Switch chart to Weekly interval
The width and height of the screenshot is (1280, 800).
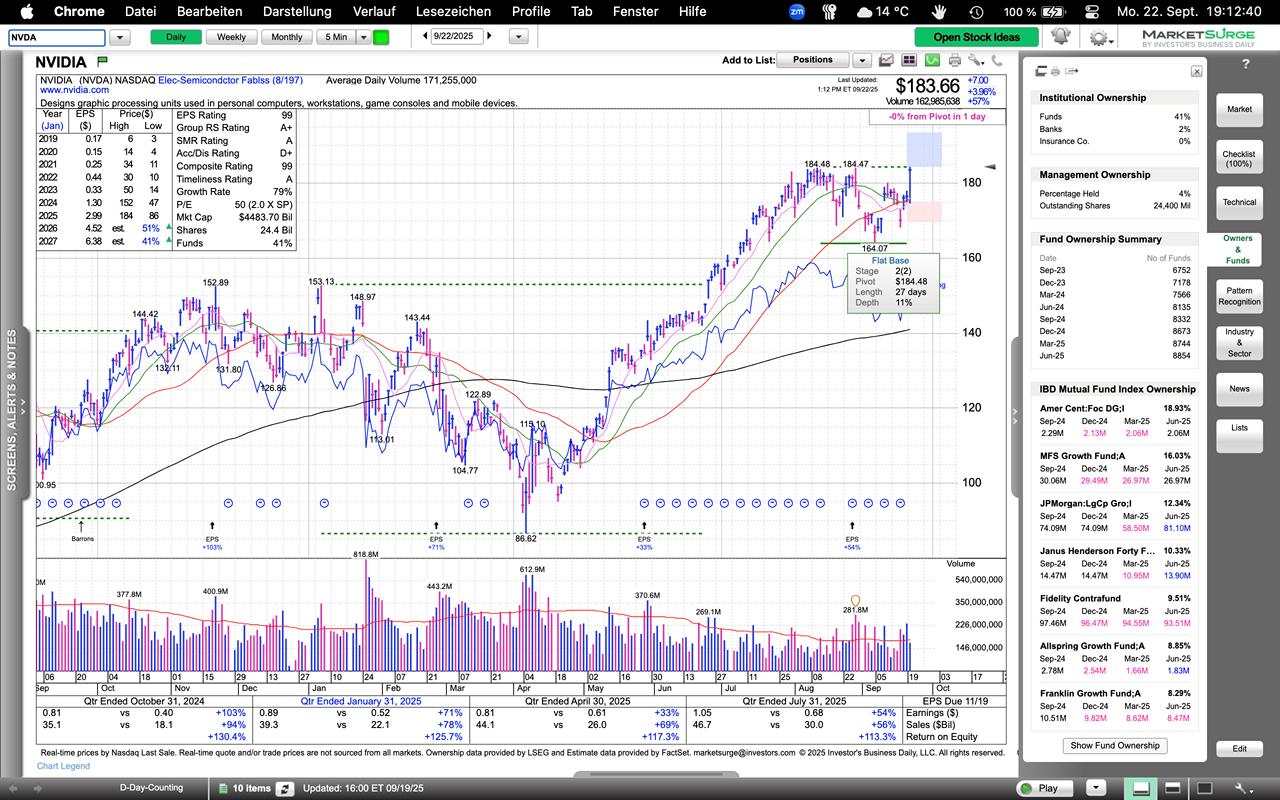pyautogui.click(x=231, y=37)
